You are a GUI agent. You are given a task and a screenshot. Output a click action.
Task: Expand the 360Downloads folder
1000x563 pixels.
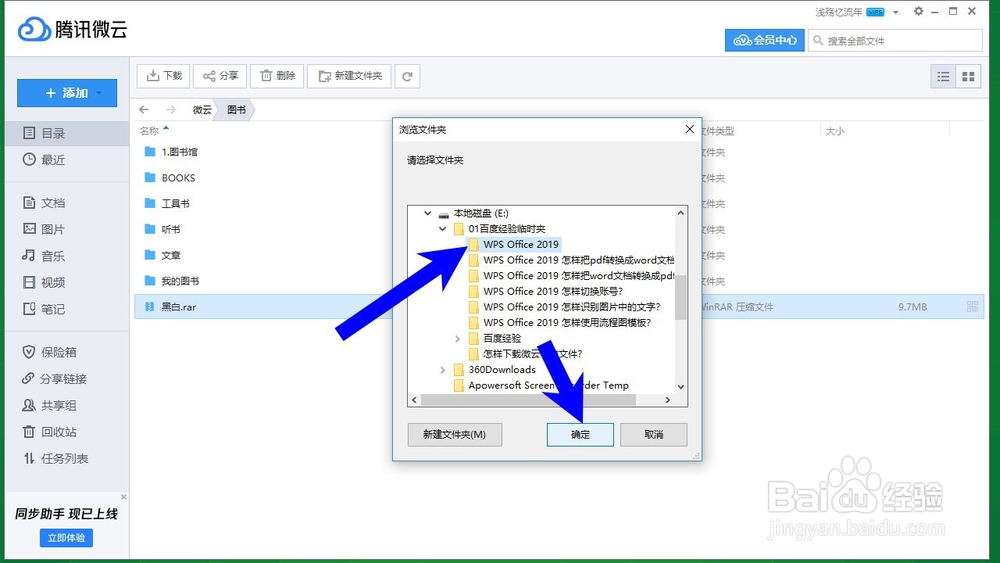[x=443, y=370]
